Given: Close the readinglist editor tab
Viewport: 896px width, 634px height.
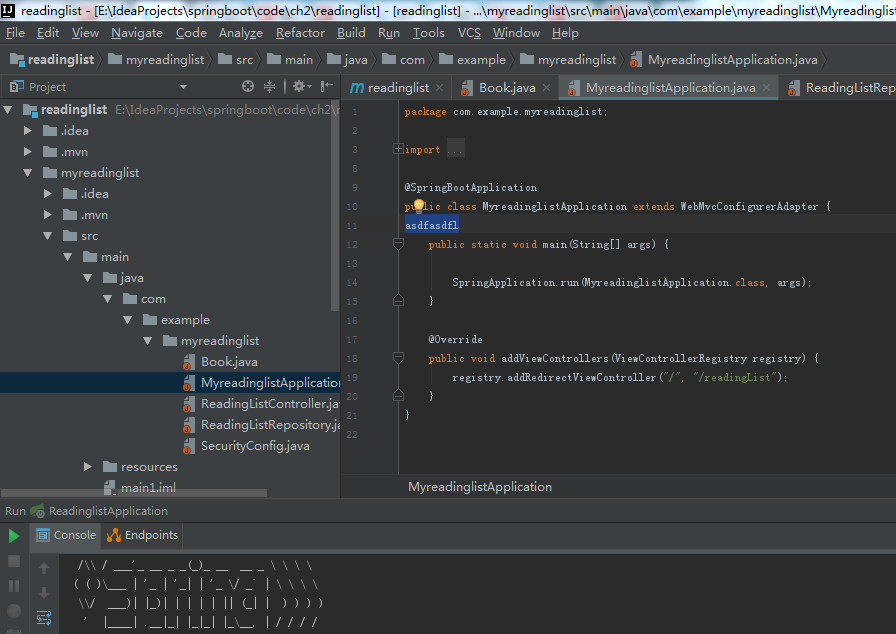Looking at the screenshot, I should (439, 87).
